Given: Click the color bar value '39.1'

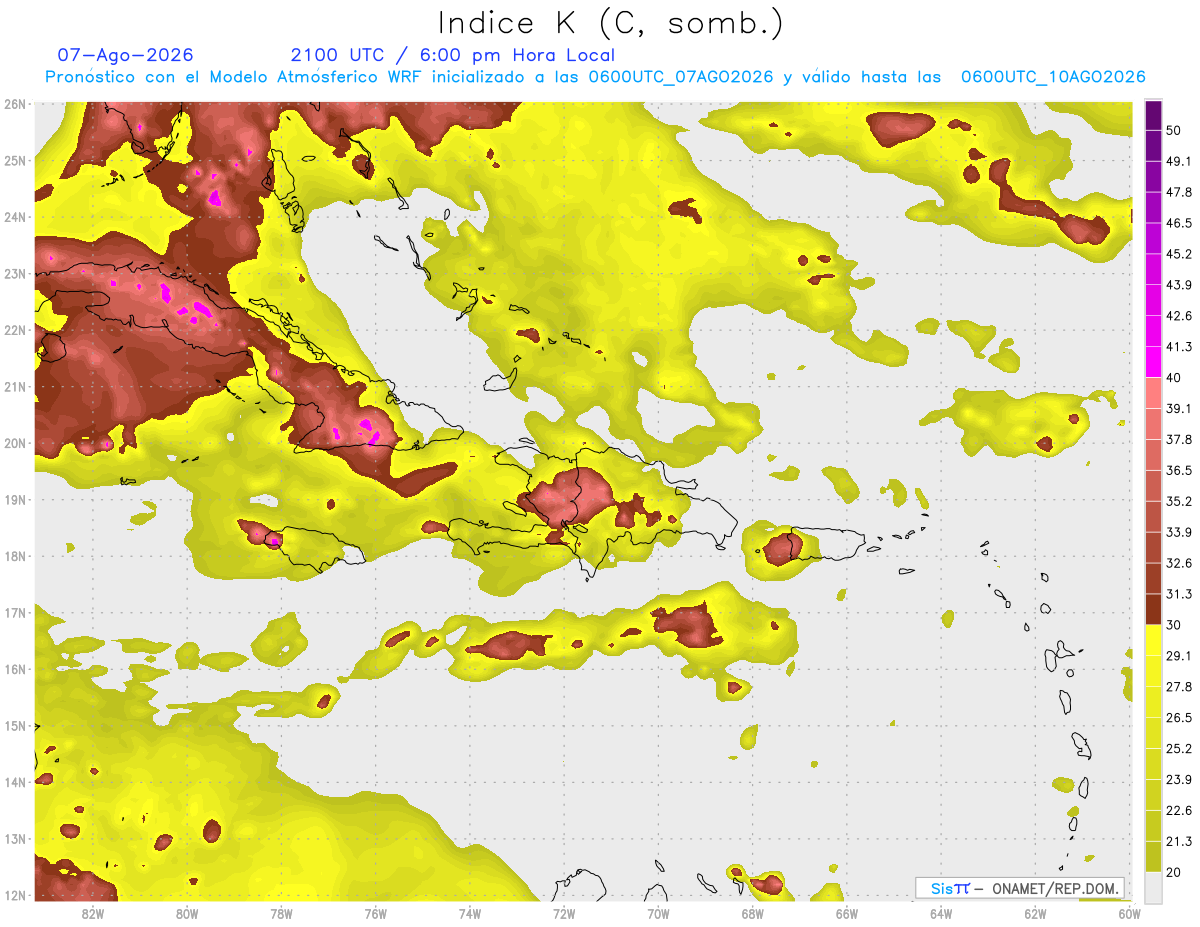Looking at the screenshot, I should click(x=1179, y=408).
